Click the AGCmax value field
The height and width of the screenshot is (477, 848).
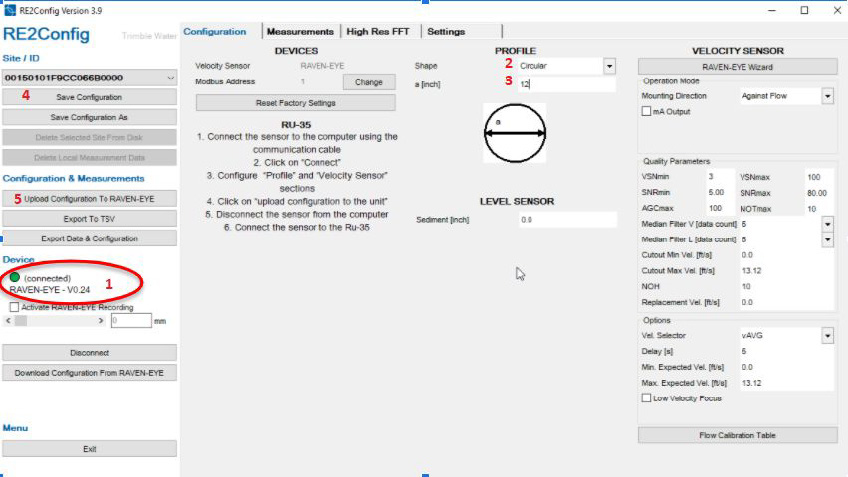[720, 208]
